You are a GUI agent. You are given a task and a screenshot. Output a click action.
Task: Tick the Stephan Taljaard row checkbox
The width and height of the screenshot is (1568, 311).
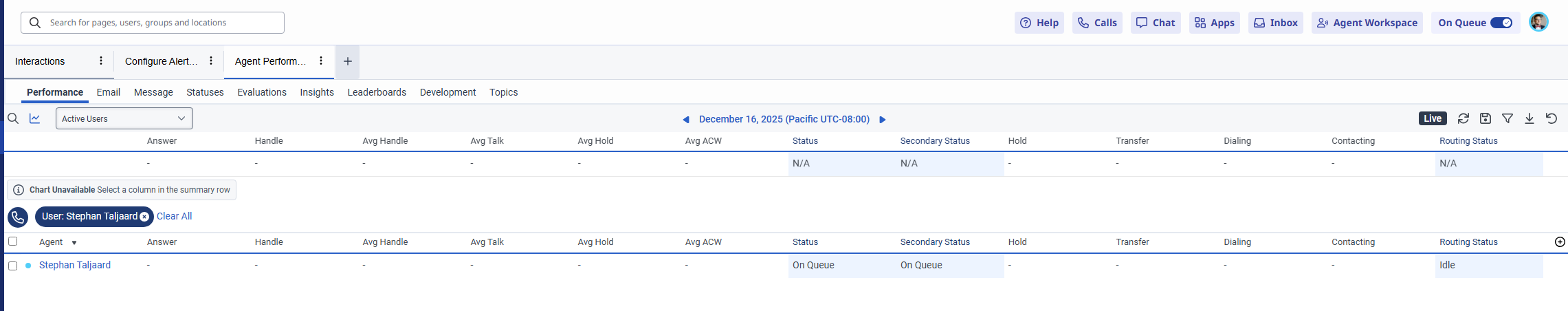[12, 266]
